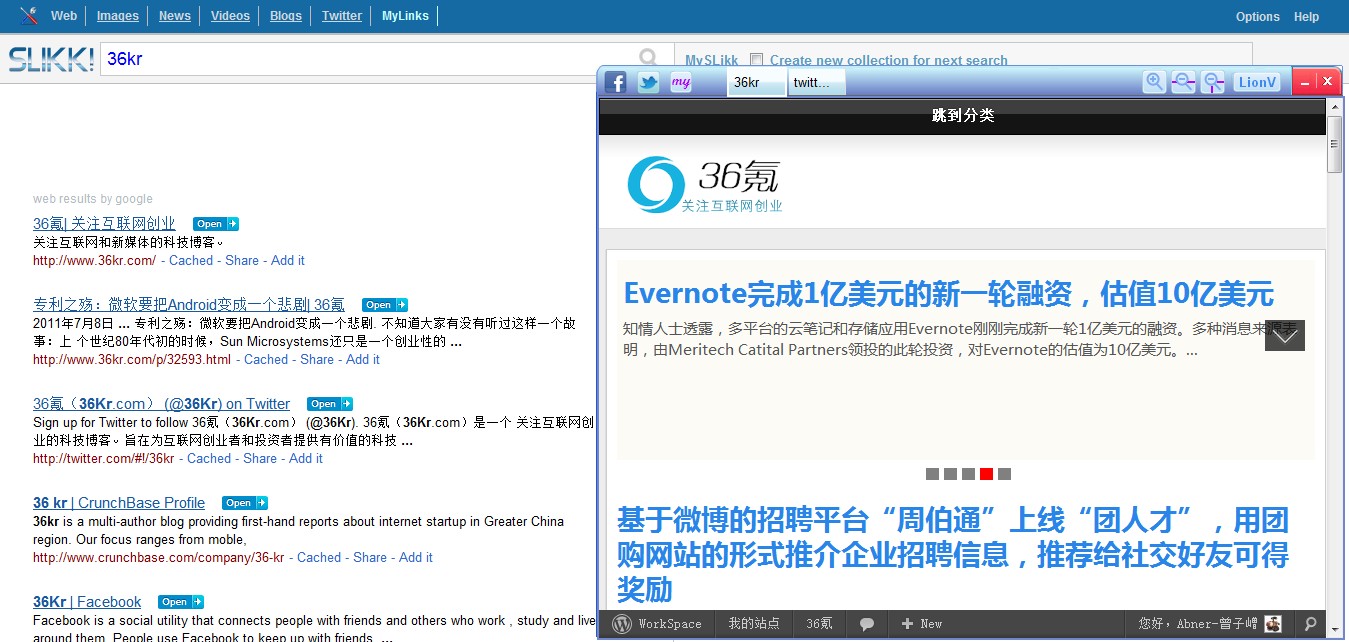Expand the '跳到分类' category jump bar

(962, 116)
